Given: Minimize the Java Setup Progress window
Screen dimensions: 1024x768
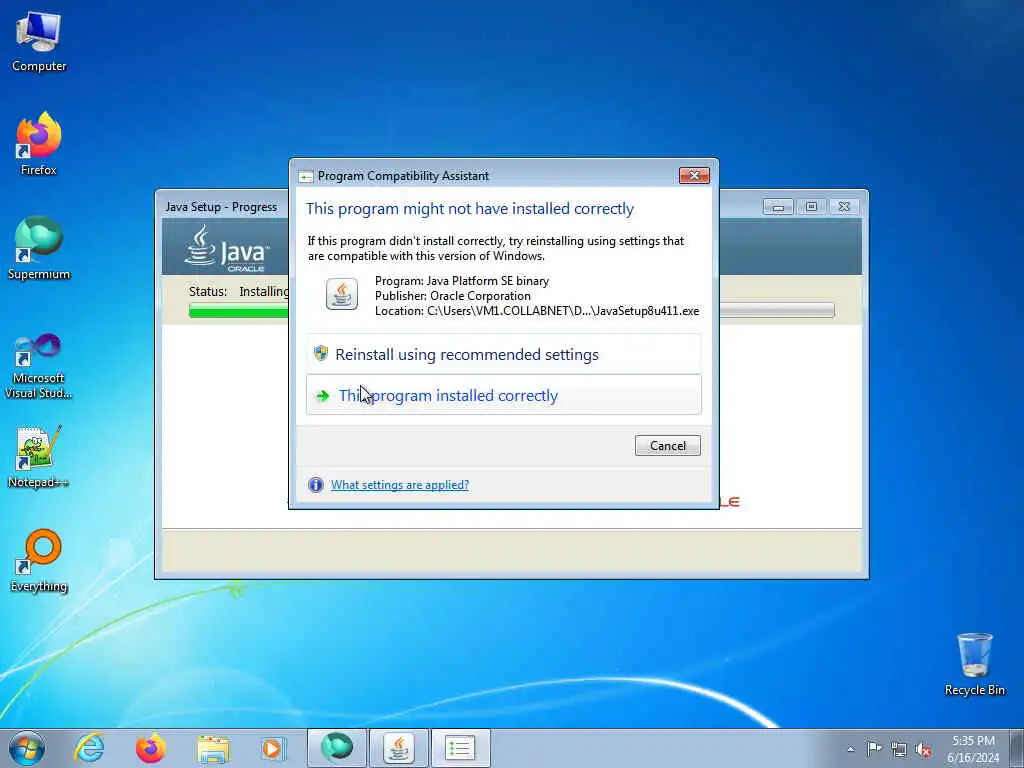Looking at the screenshot, I should 778,207.
